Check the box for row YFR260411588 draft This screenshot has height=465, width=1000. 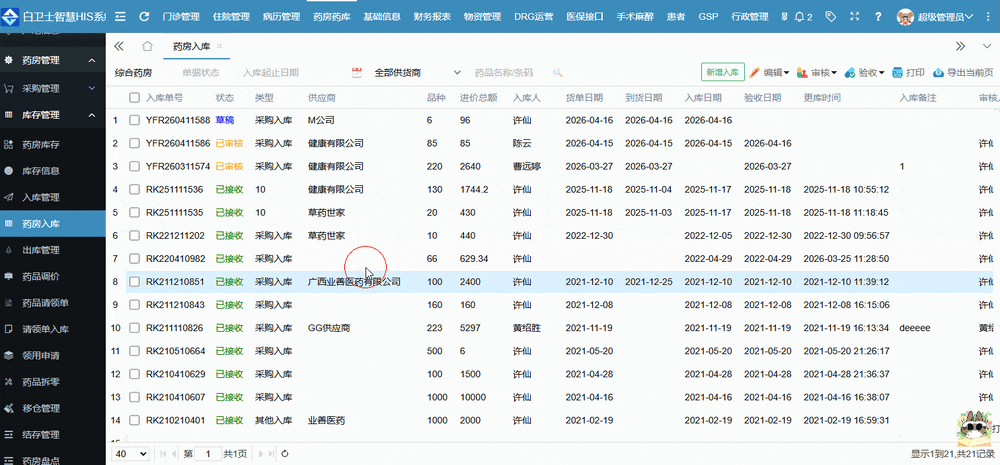(x=134, y=120)
